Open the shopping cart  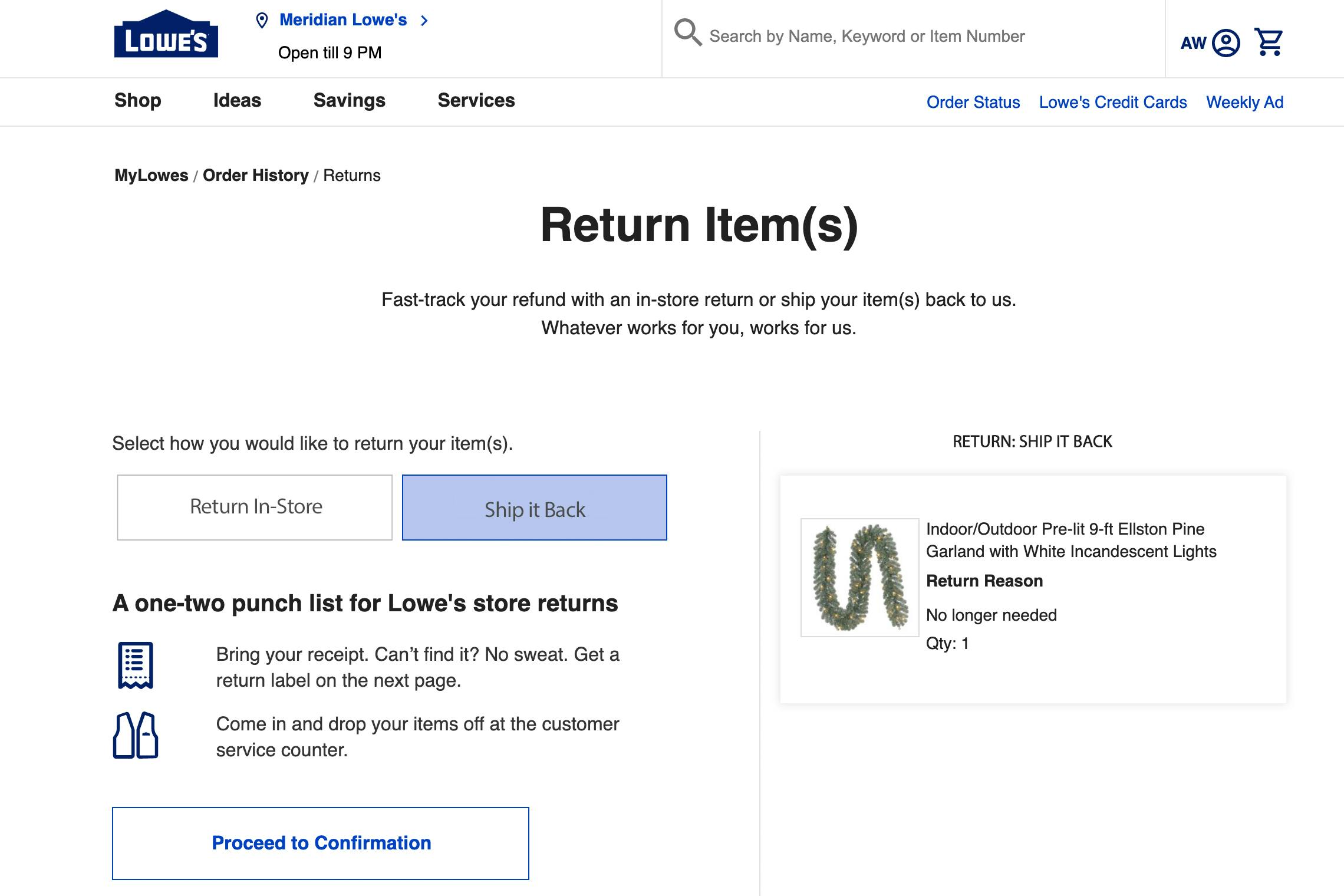tap(1269, 42)
